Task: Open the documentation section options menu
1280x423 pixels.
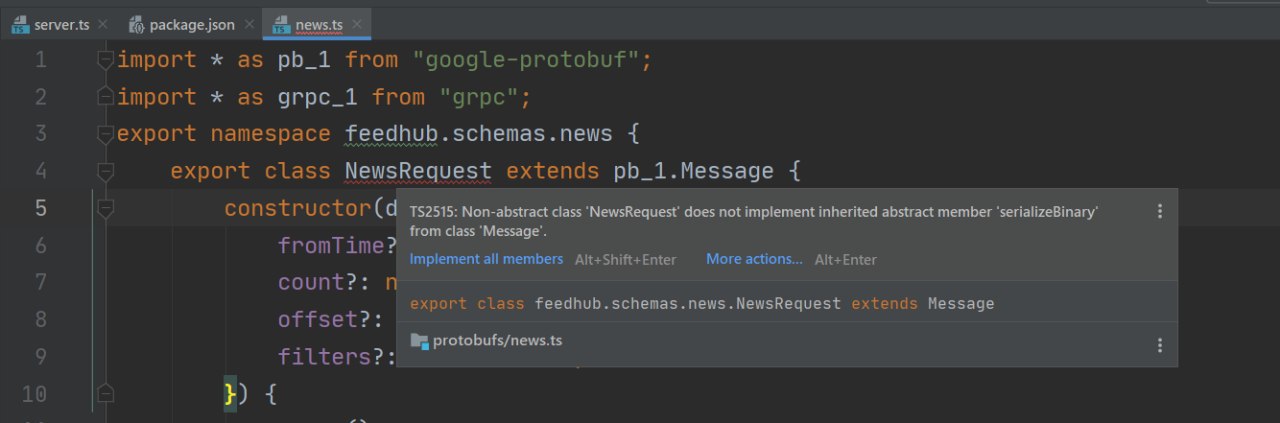Action: [x=1160, y=345]
